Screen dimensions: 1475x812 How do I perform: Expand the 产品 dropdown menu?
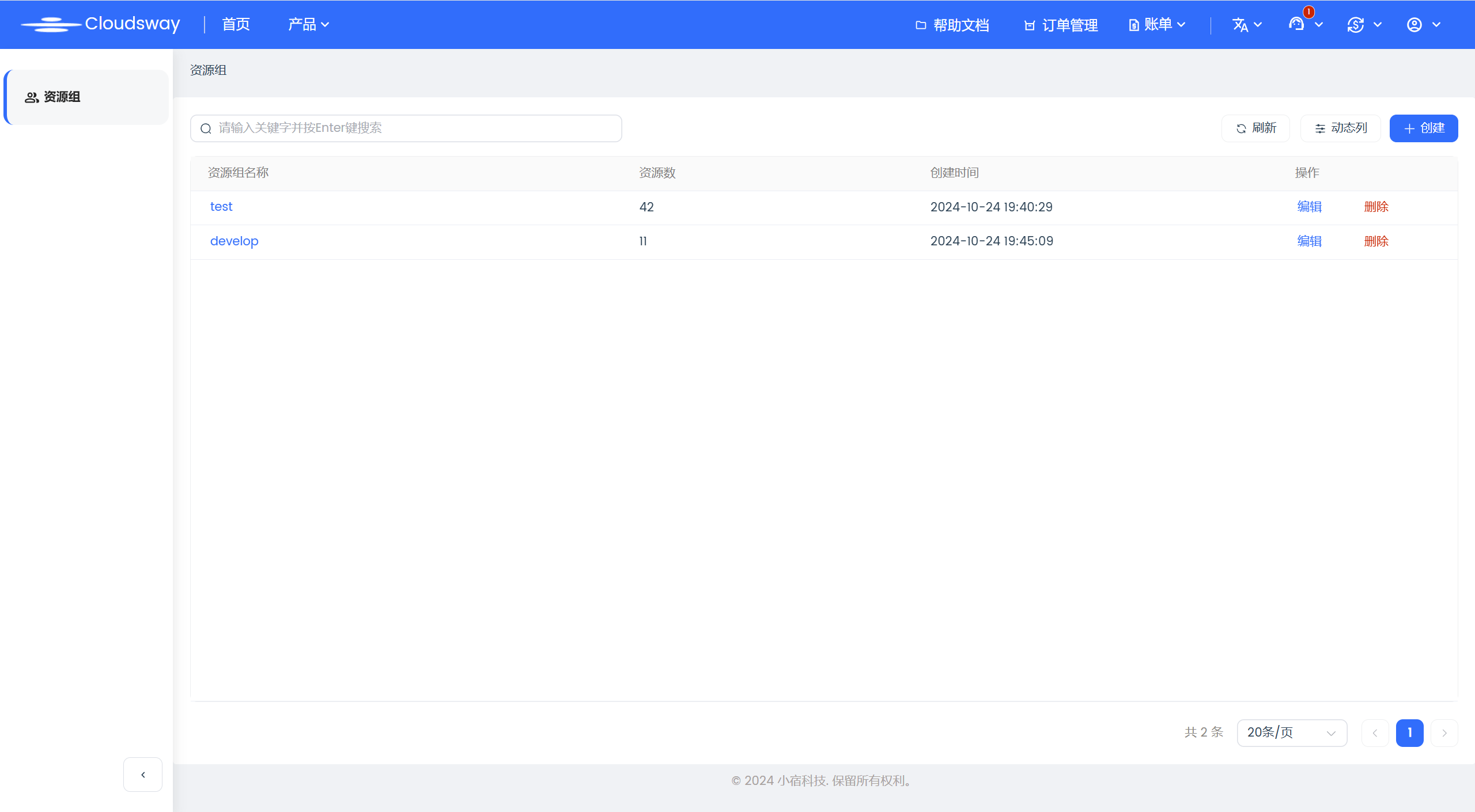click(308, 25)
